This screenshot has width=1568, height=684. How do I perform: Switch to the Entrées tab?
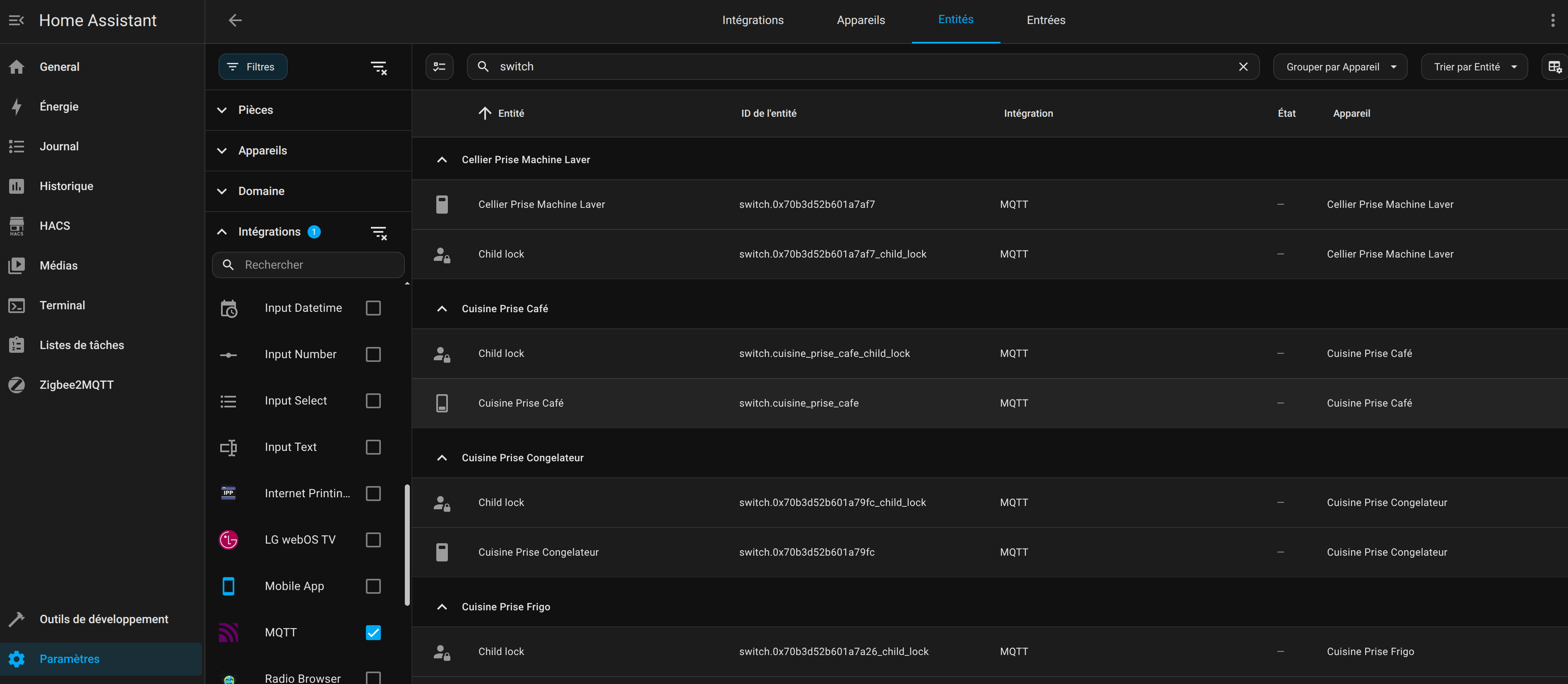(x=1045, y=20)
